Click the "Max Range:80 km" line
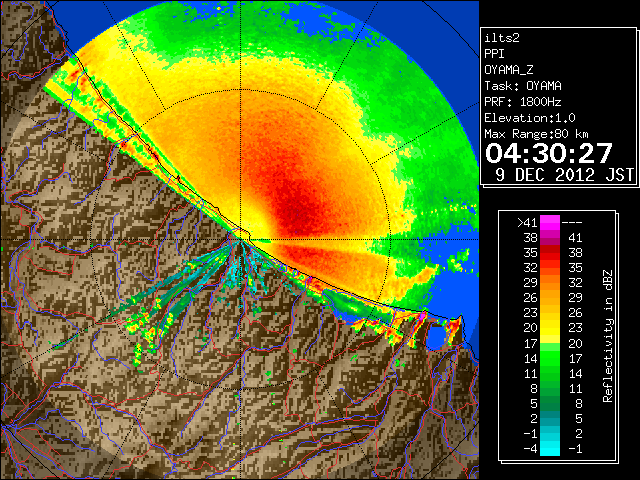This screenshot has width=640, height=480. click(x=537, y=134)
